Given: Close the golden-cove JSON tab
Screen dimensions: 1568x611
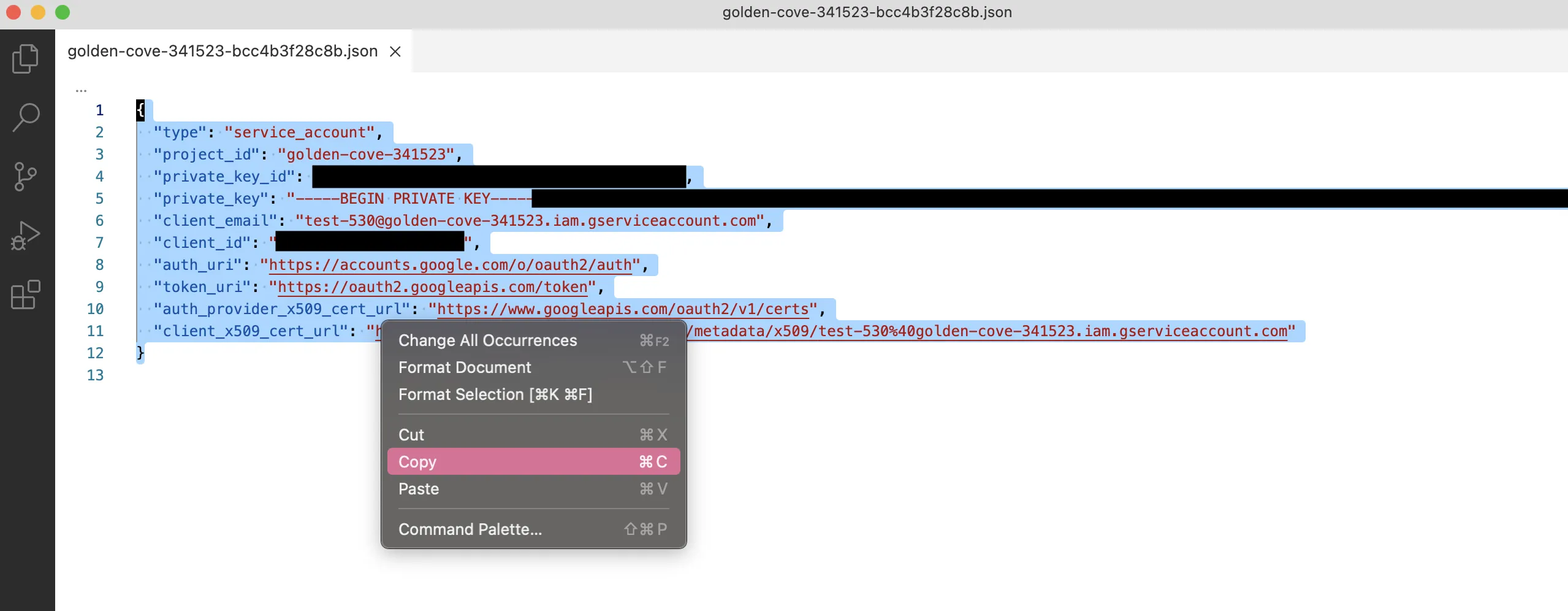Looking at the screenshot, I should point(395,52).
